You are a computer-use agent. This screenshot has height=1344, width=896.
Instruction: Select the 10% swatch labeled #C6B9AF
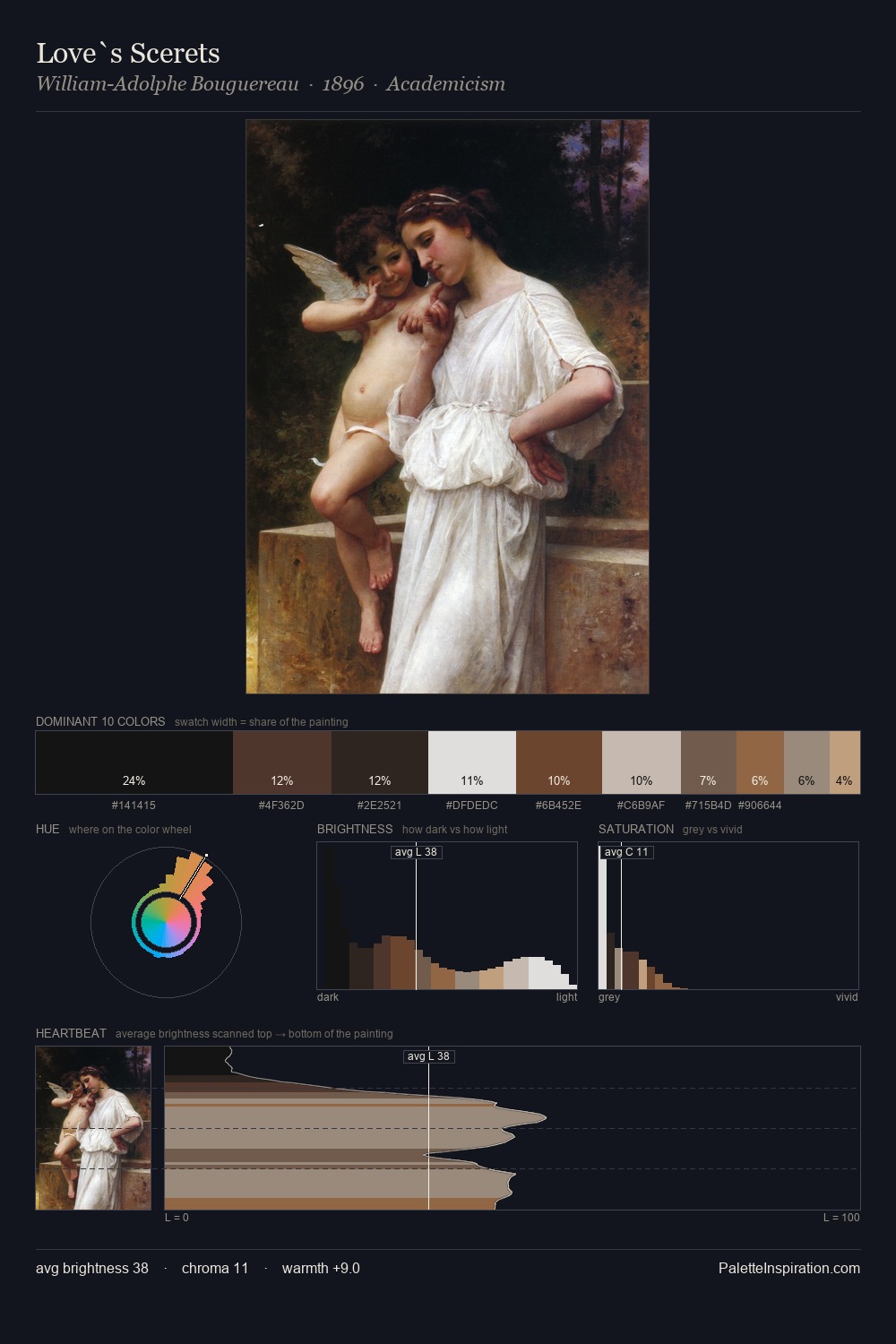point(642,762)
